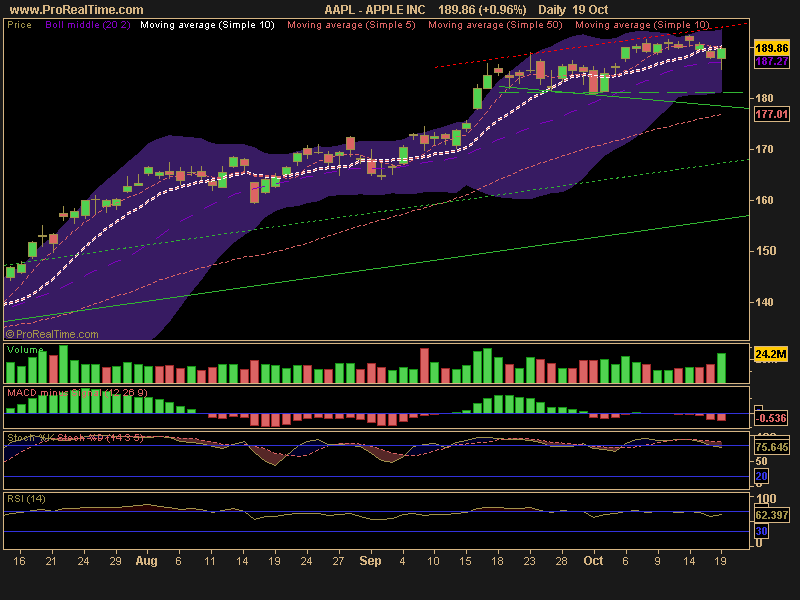Click the 177.01 price tag
800x600 pixels.
click(771, 114)
